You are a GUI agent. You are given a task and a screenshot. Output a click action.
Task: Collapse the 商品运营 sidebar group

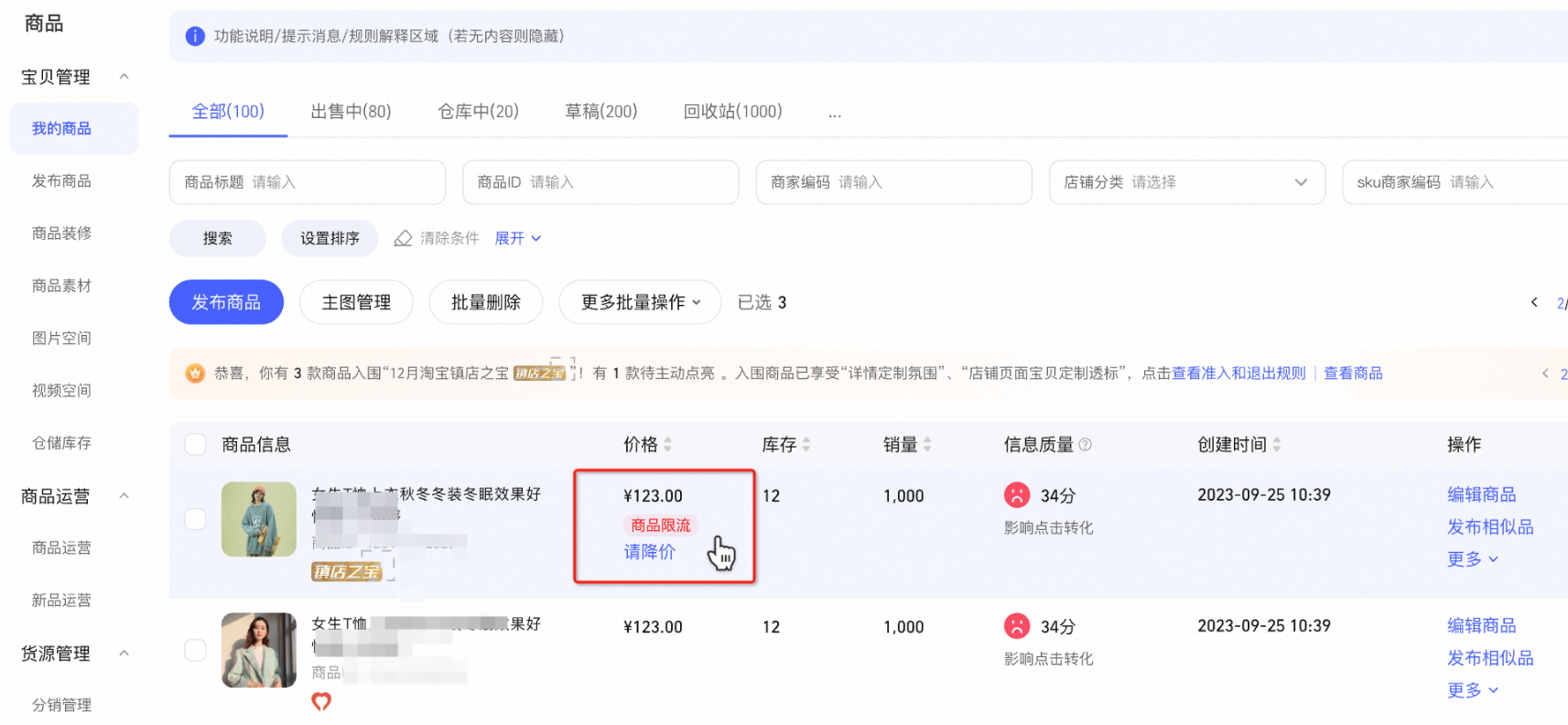coord(124,496)
